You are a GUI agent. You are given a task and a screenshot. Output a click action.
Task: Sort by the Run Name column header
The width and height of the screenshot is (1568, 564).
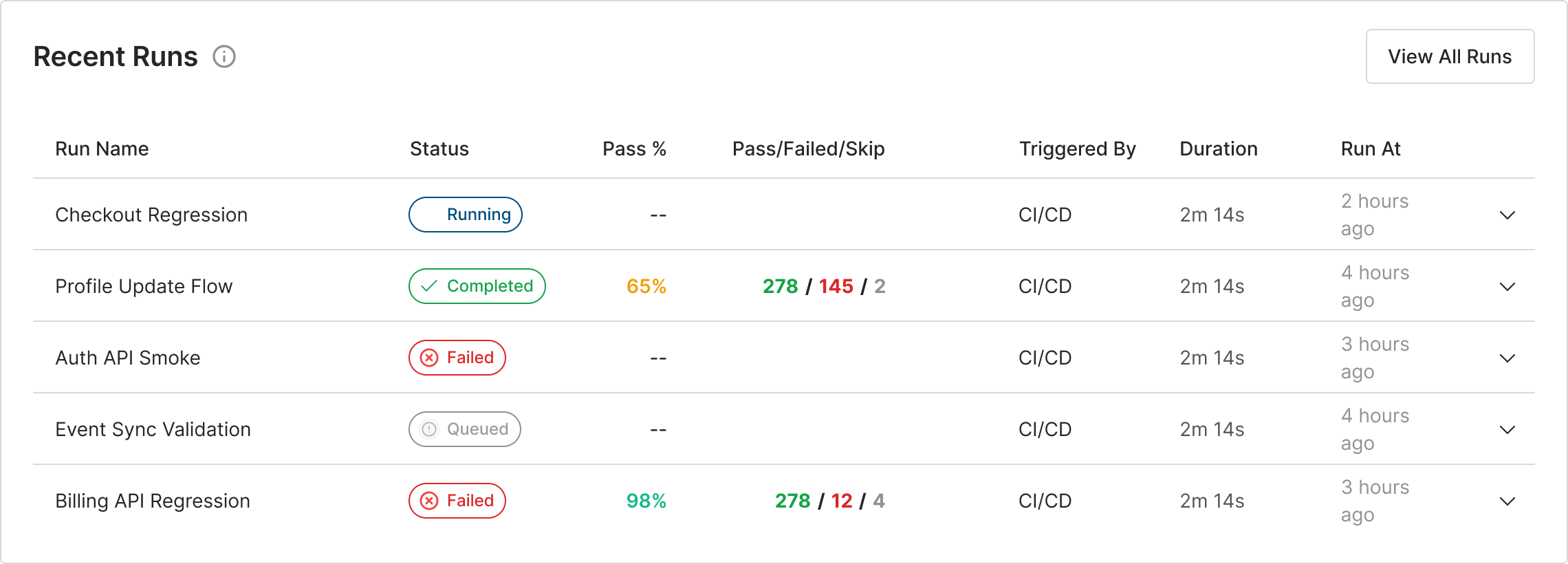(x=102, y=149)
